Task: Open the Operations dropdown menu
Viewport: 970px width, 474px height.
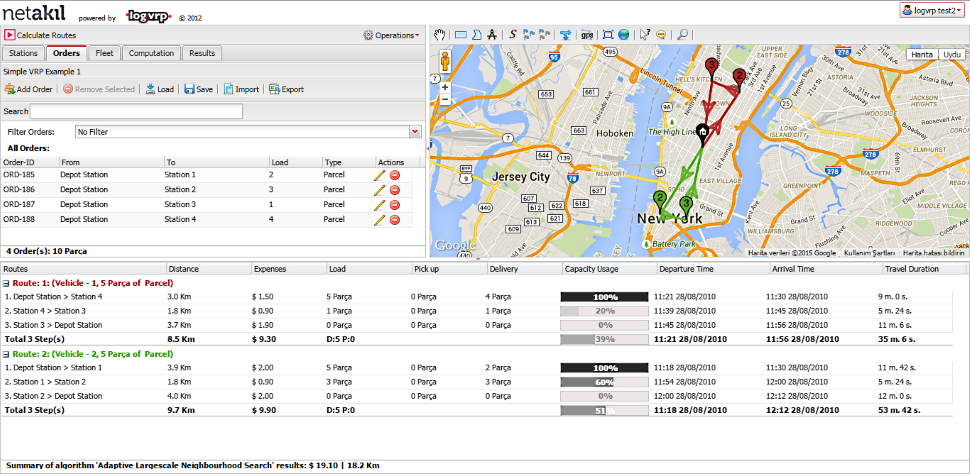Action: [x=391, y=35]
